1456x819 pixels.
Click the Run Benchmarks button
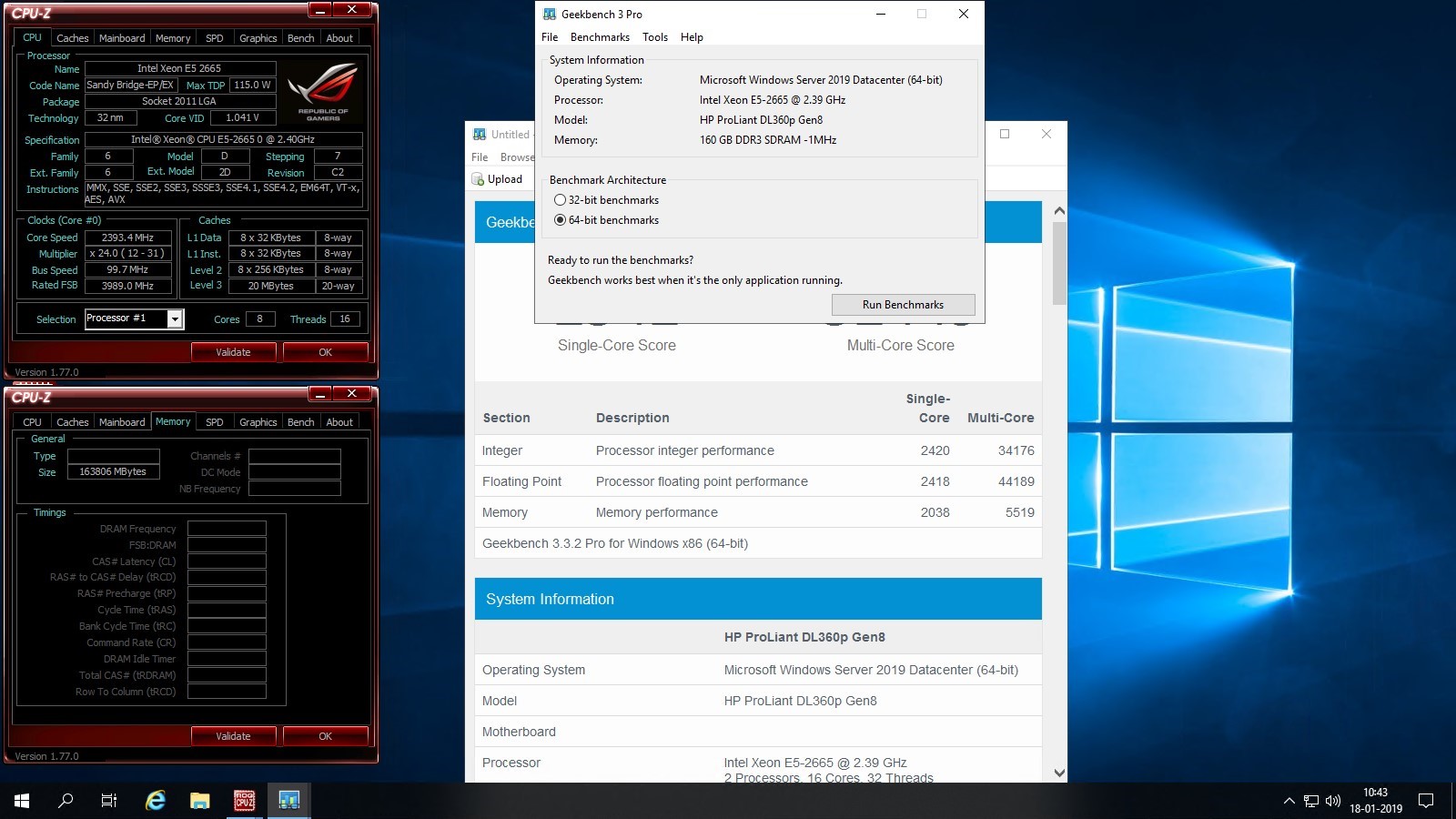click(903, 305)
